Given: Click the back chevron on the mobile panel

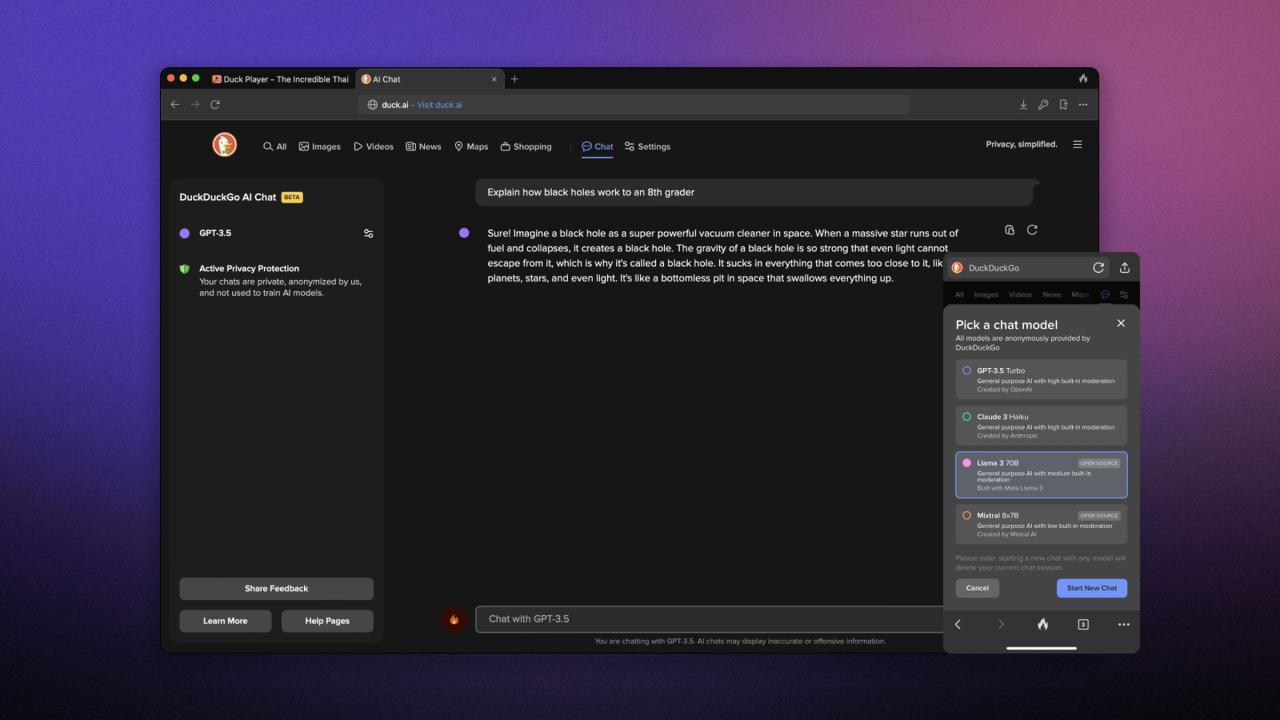Looking at the screenshot, I should (x=957, y=624).
